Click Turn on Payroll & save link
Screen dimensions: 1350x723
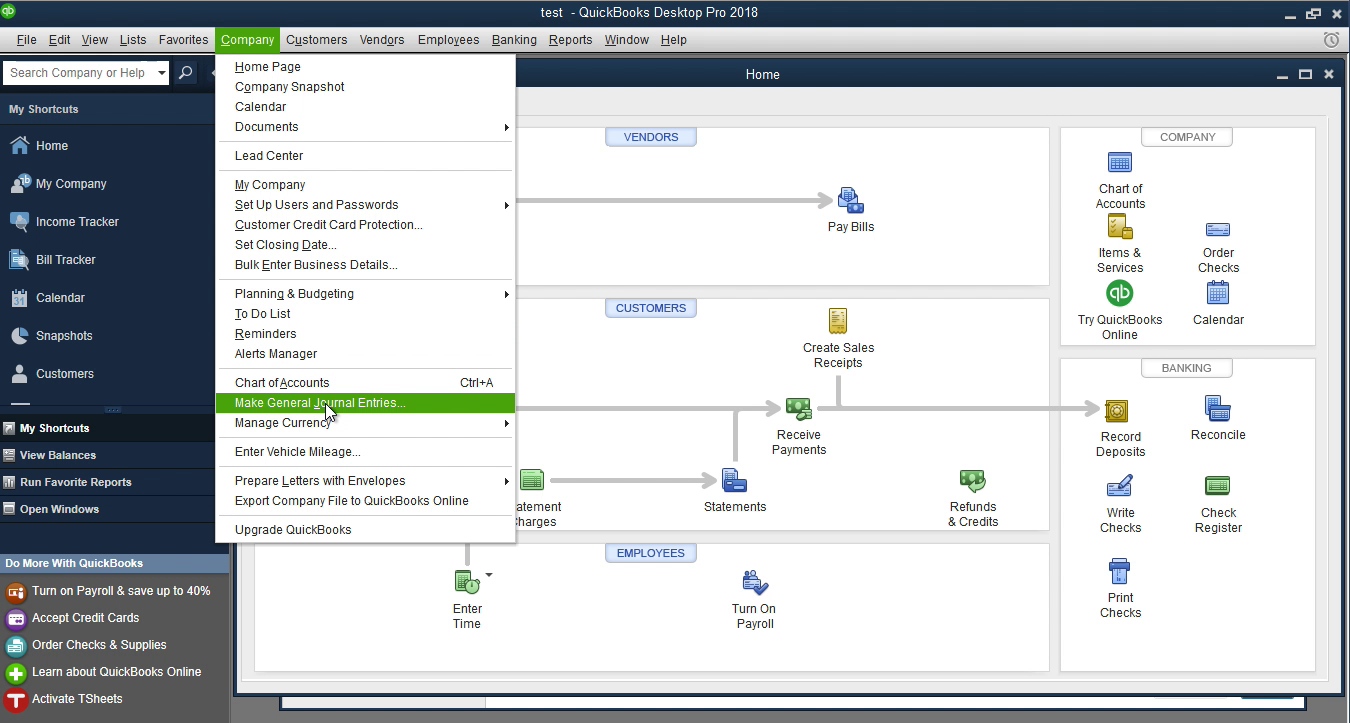point(121,591)
